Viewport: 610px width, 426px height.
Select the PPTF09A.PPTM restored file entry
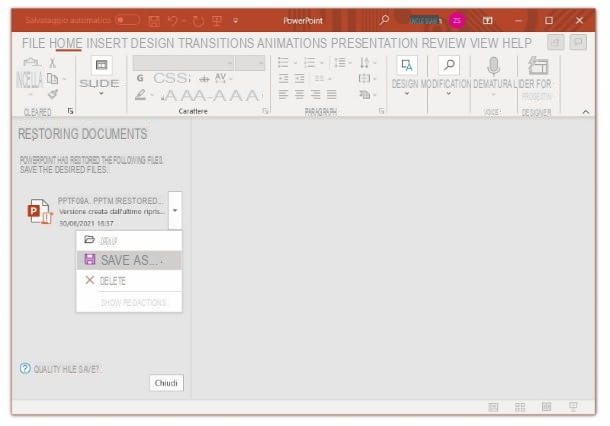click(x=97, y=212)
